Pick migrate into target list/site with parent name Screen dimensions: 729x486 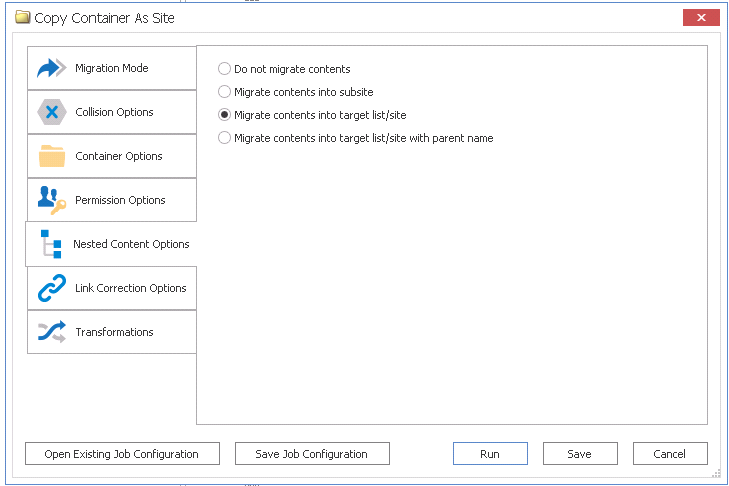224,138
